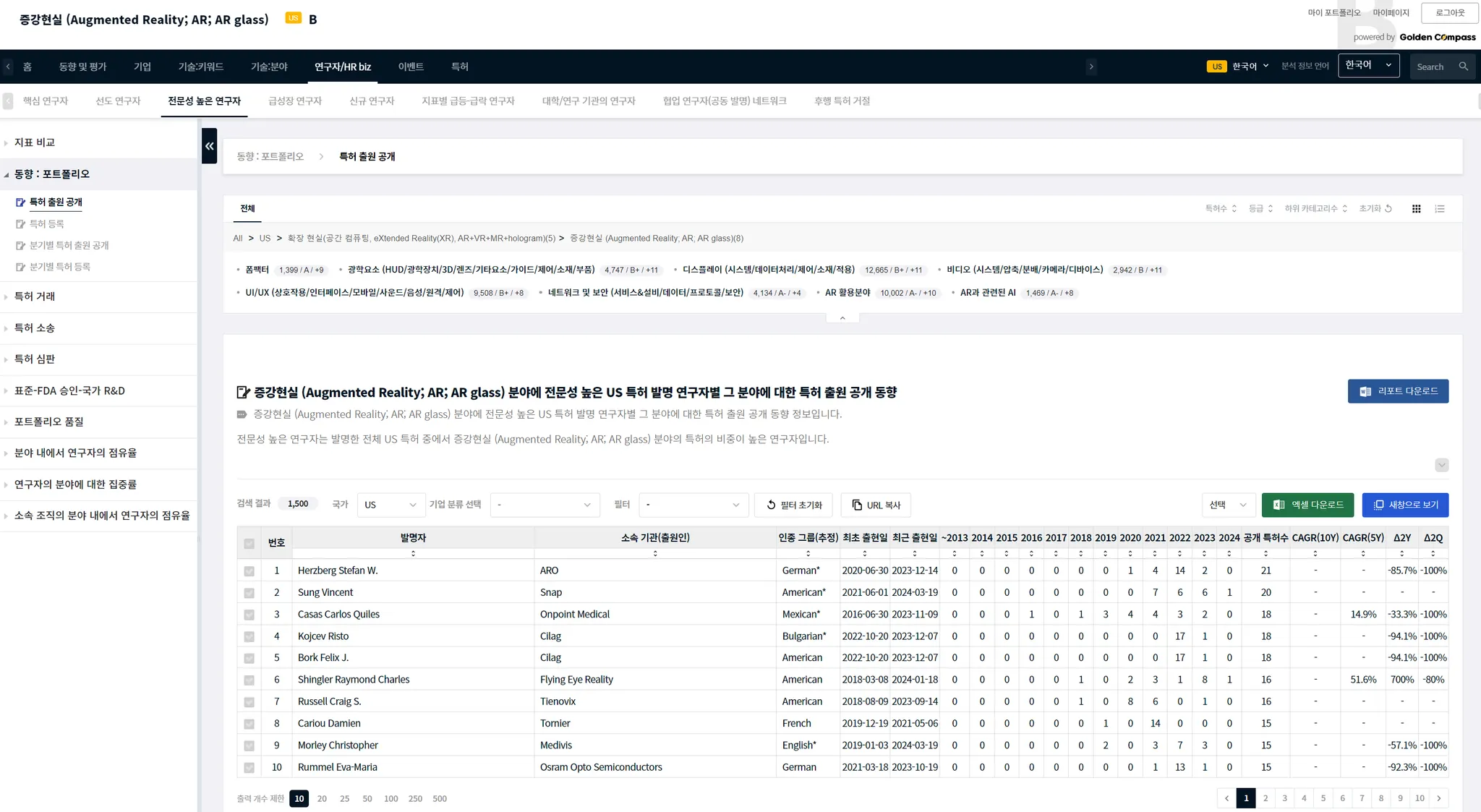Open the 기업 분류 선택 dropdown
The height and width of the screenshot is (812, 1481).
pos(545,505)
